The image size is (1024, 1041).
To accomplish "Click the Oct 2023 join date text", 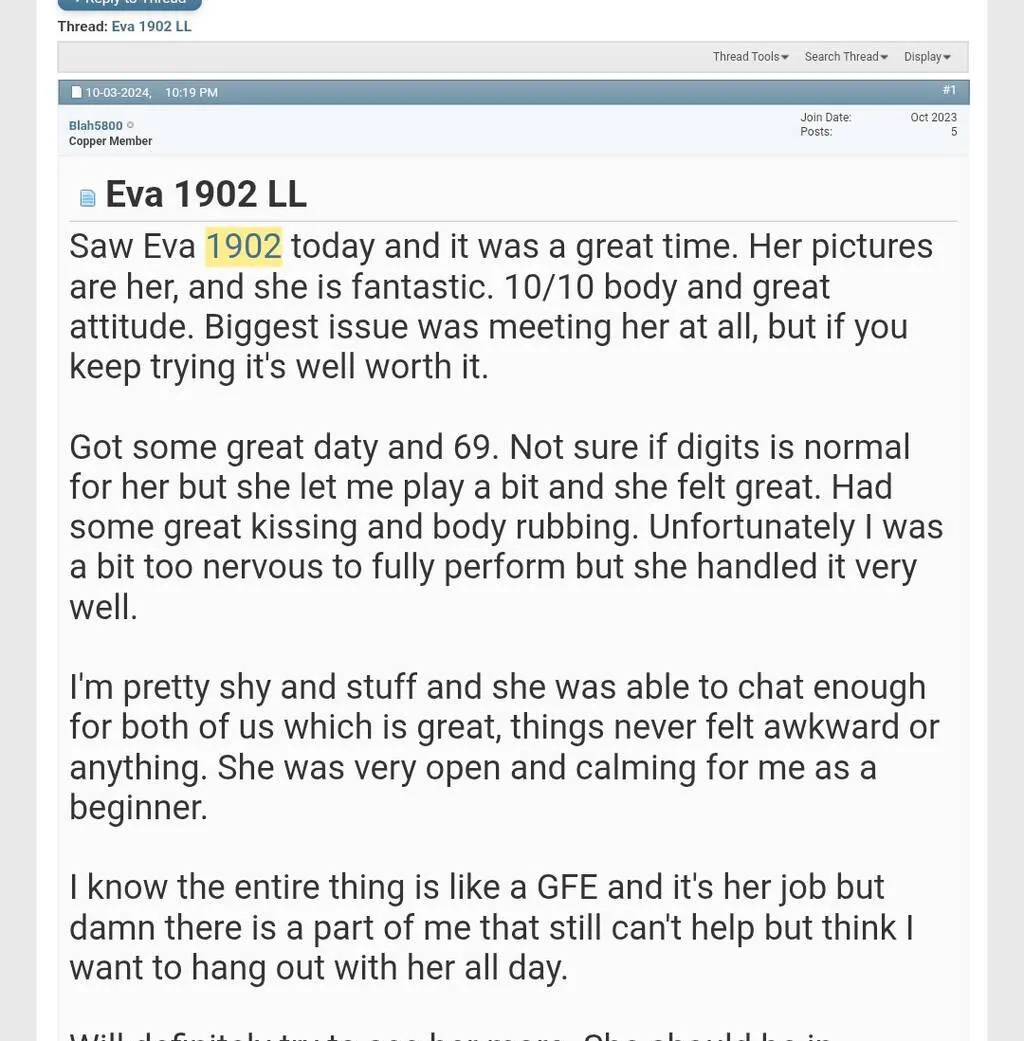I will click(x=933, y=116).
